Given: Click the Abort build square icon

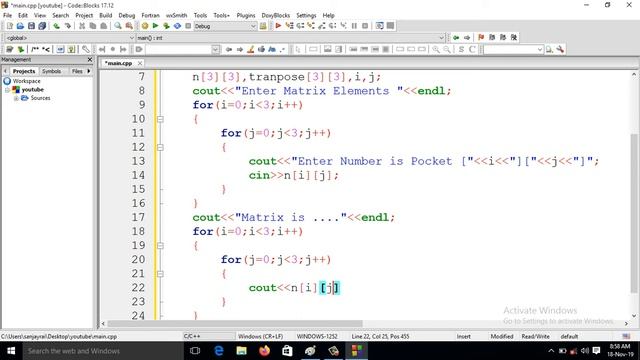Looking at the screenshot, I should (x=188, y=26).
